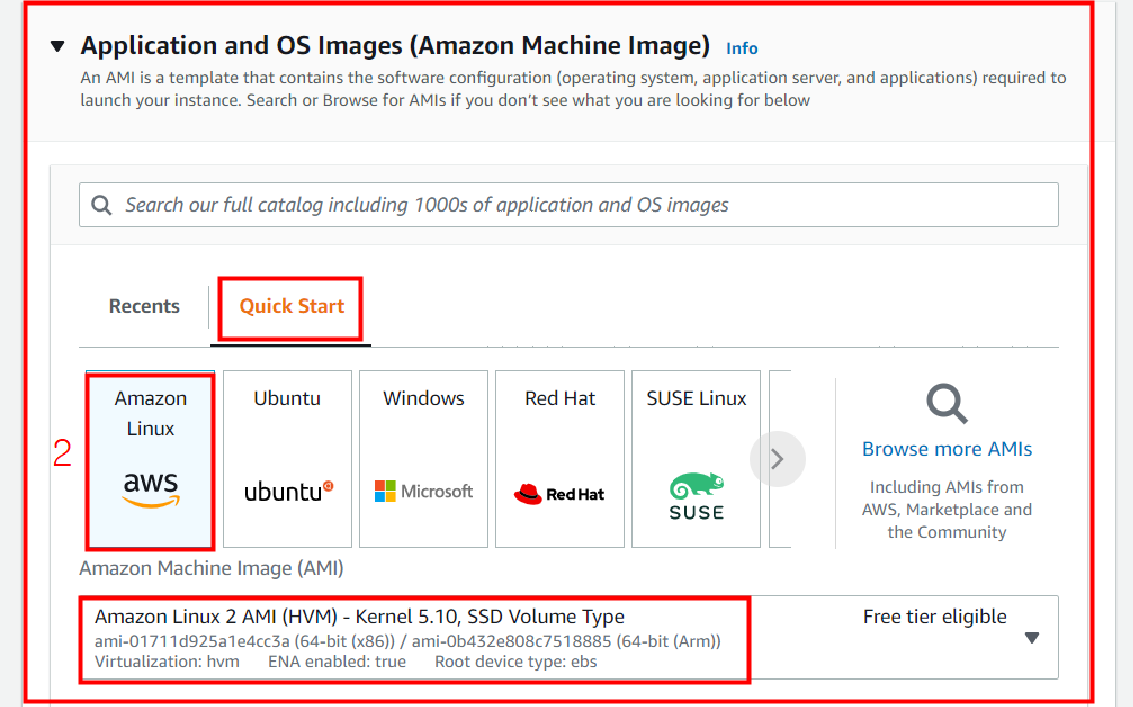Select the Windows AMI card
This screenshot has width=1133, height=707.
coord(423,459)
